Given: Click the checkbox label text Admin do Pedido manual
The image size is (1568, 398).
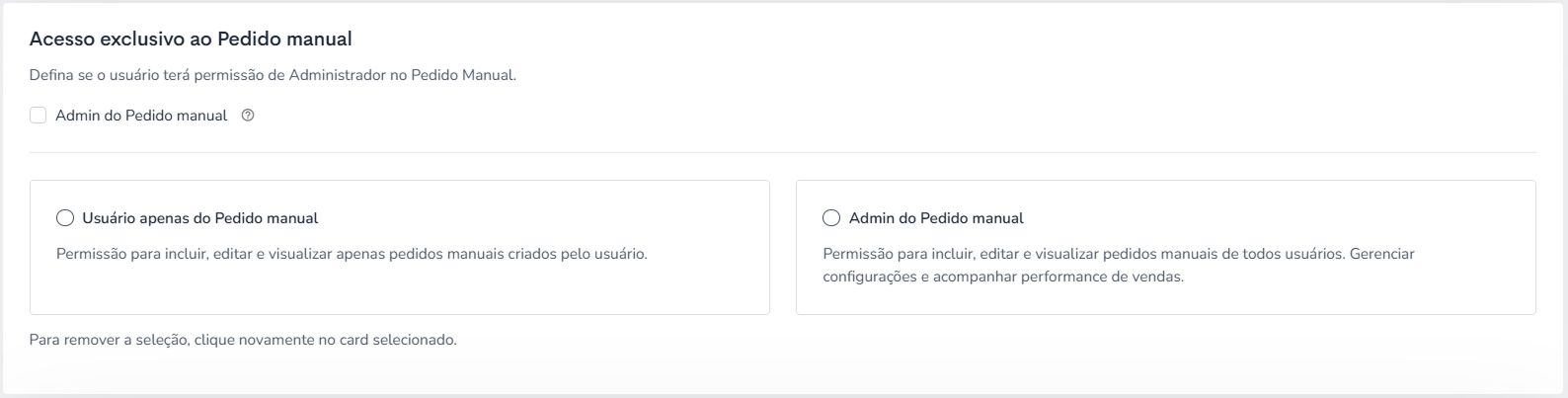Looking at the screenshot, I should click(x=141, y=116).
